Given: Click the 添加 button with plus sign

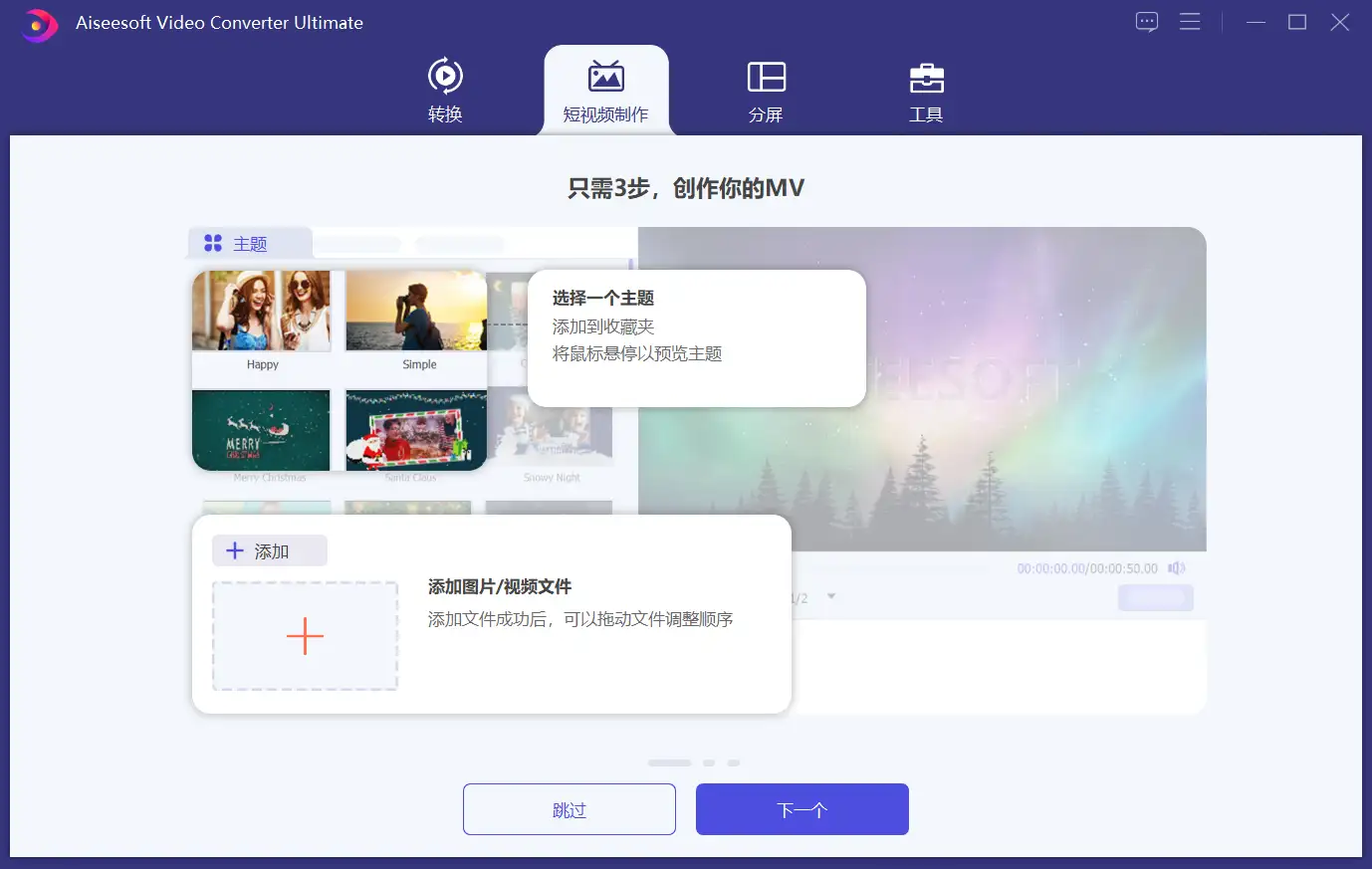Looking at the screenshot, I should tap(269, 550).
